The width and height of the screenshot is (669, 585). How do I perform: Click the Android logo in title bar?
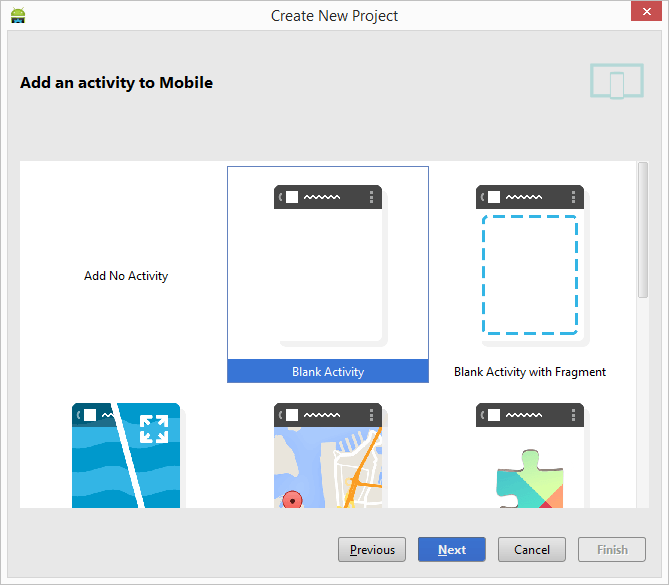[18, 16]
